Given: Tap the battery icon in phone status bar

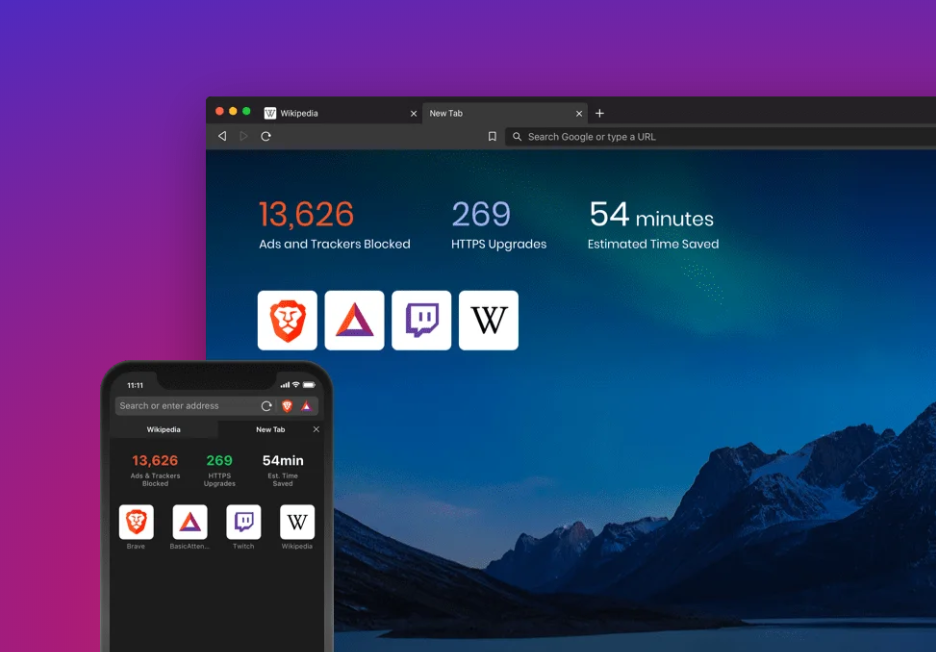Looking at the screenshot, I should [x=309, y=385].
